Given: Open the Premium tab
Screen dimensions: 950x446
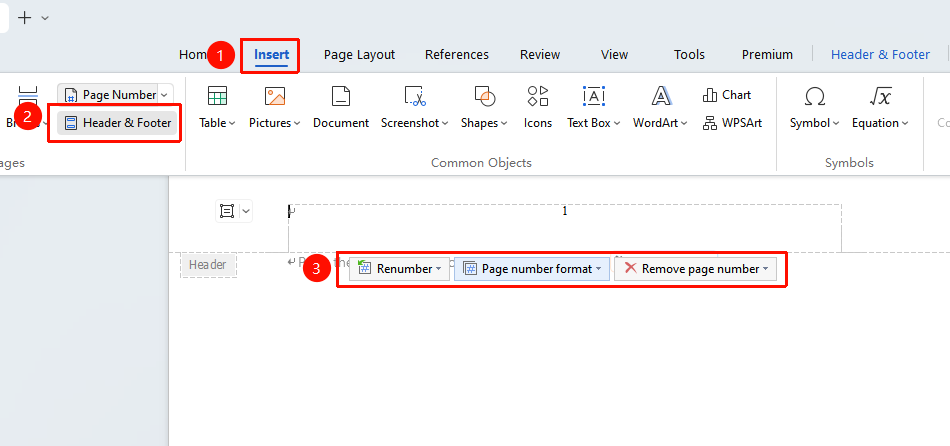Looking at the screenshot, I should click(767, 55).
